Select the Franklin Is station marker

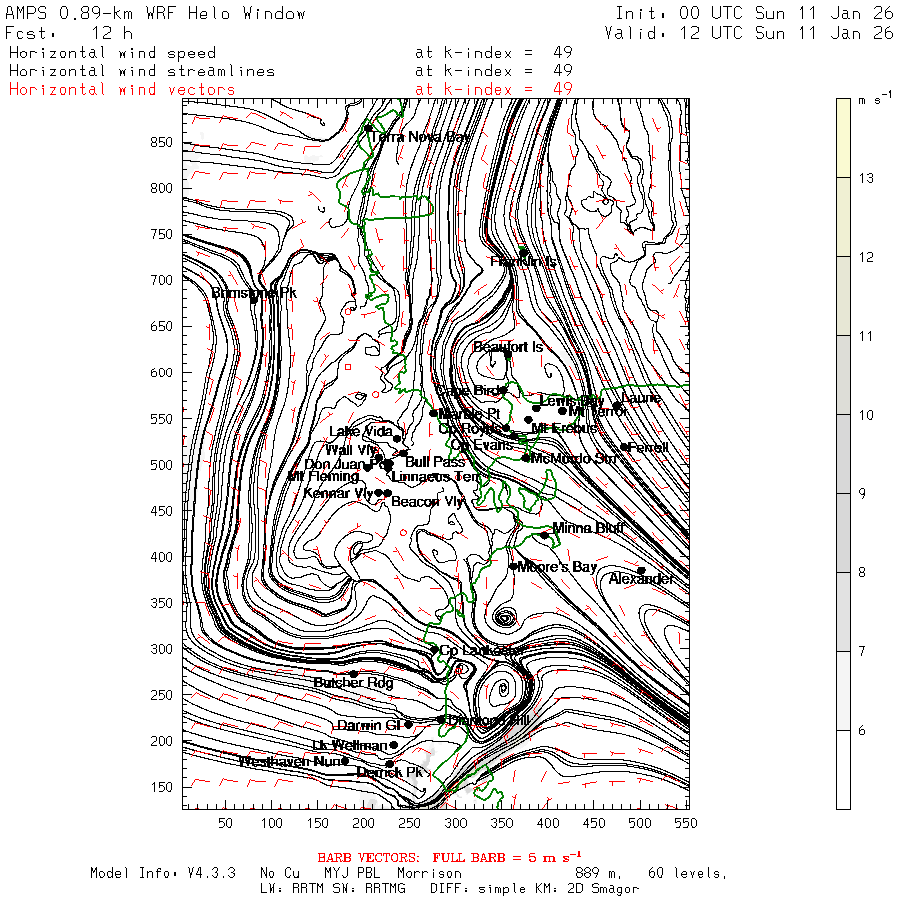(x=523, y=252)
